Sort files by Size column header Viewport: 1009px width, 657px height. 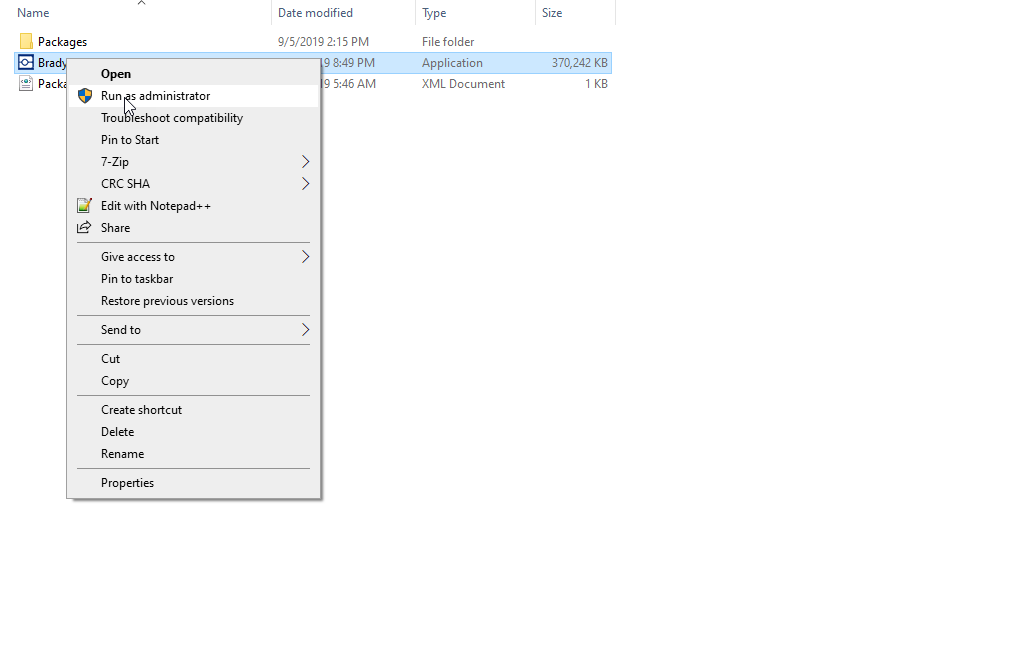(552, 13)
